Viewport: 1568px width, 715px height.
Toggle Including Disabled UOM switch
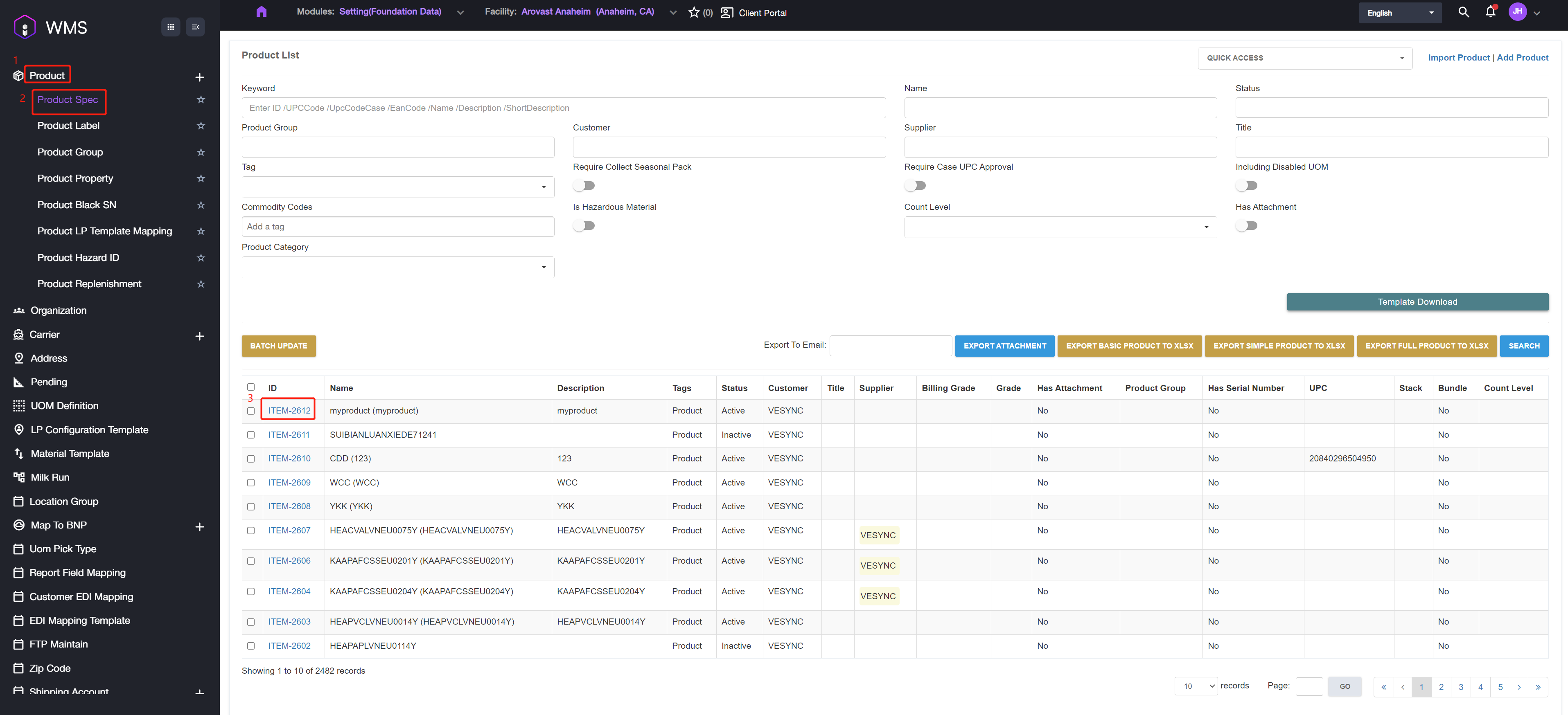[1246, 186]
